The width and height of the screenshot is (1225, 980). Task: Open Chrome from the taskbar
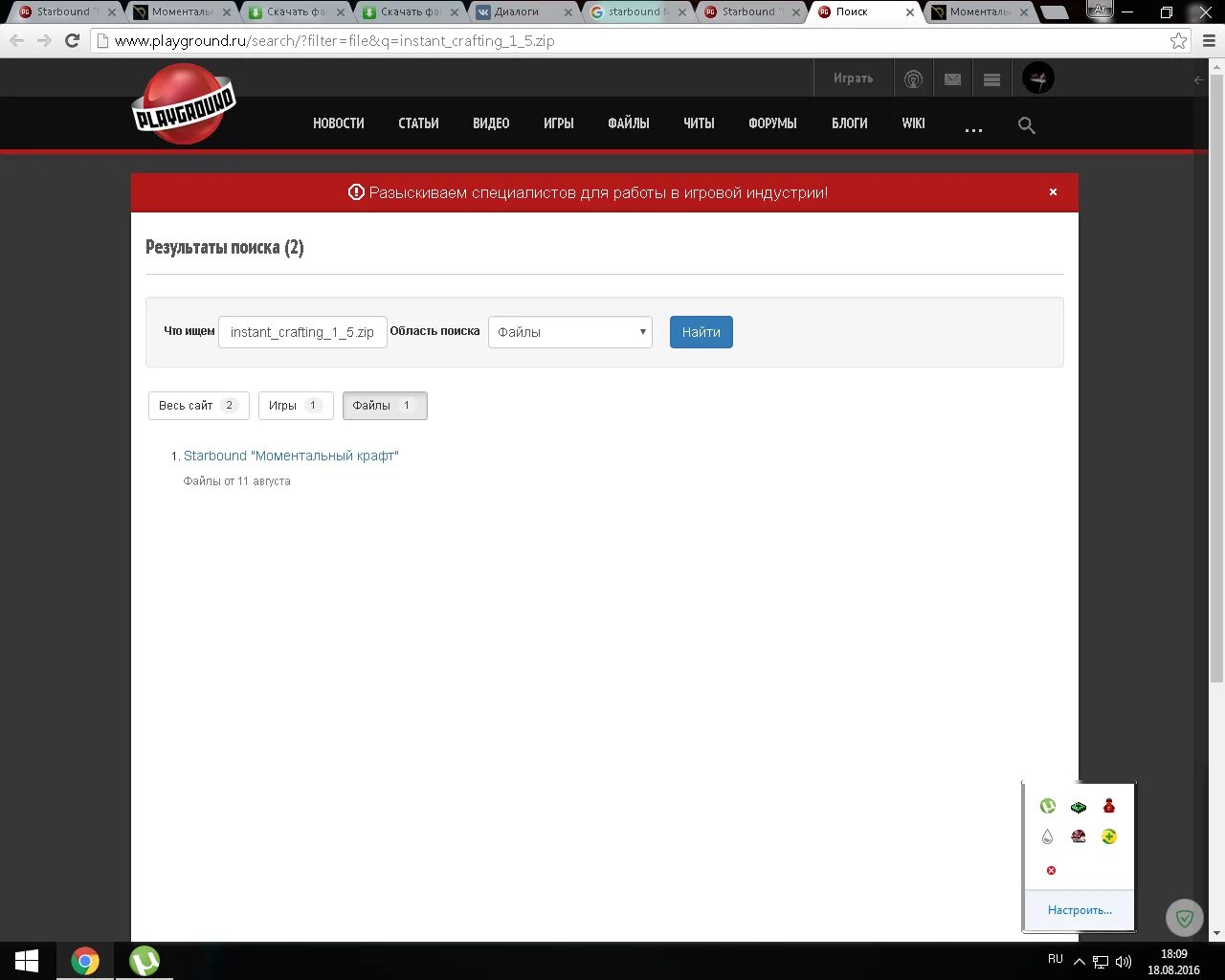(x=85, y=961)
